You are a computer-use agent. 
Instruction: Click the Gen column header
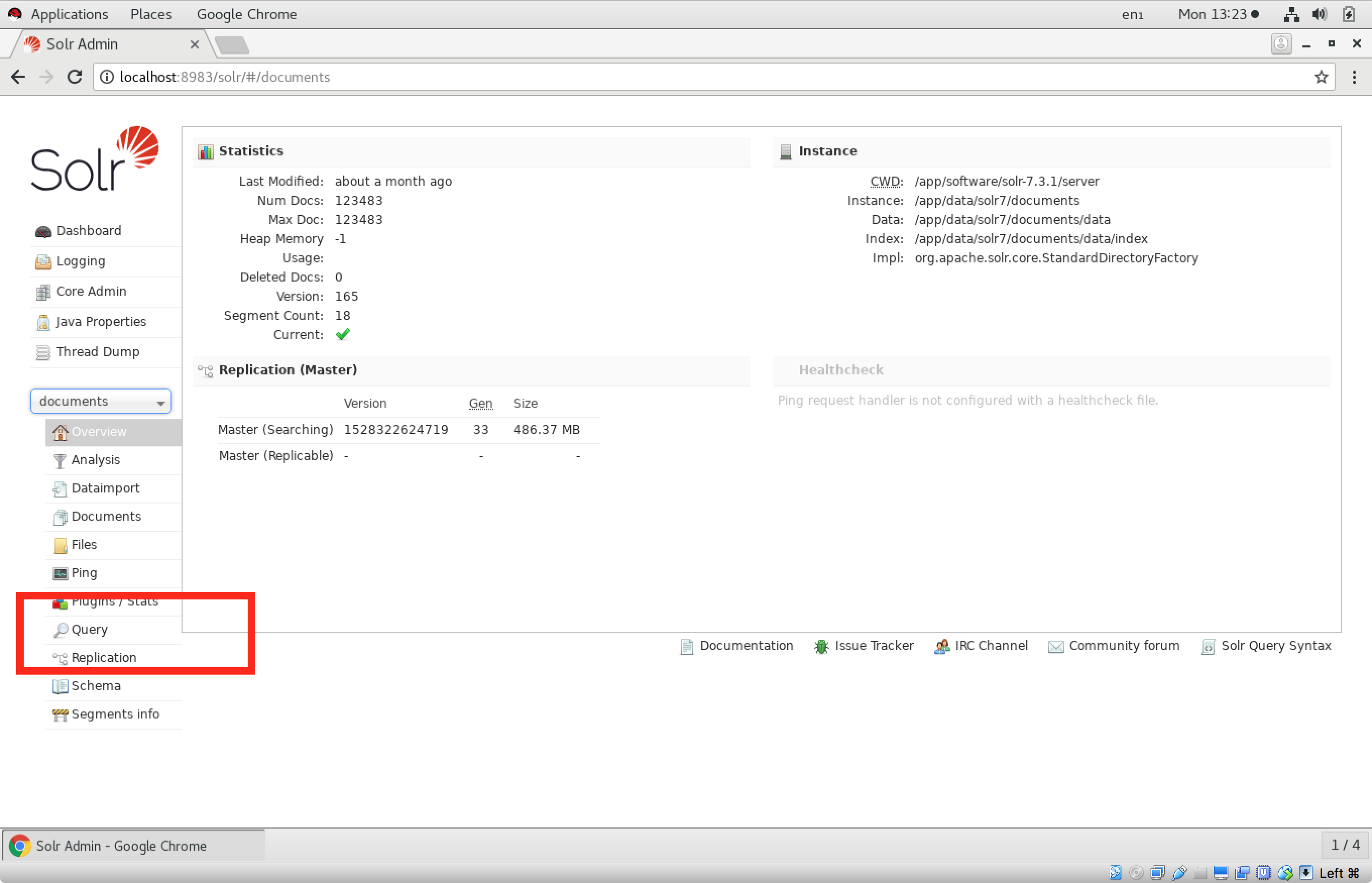[x=481, y=403]
